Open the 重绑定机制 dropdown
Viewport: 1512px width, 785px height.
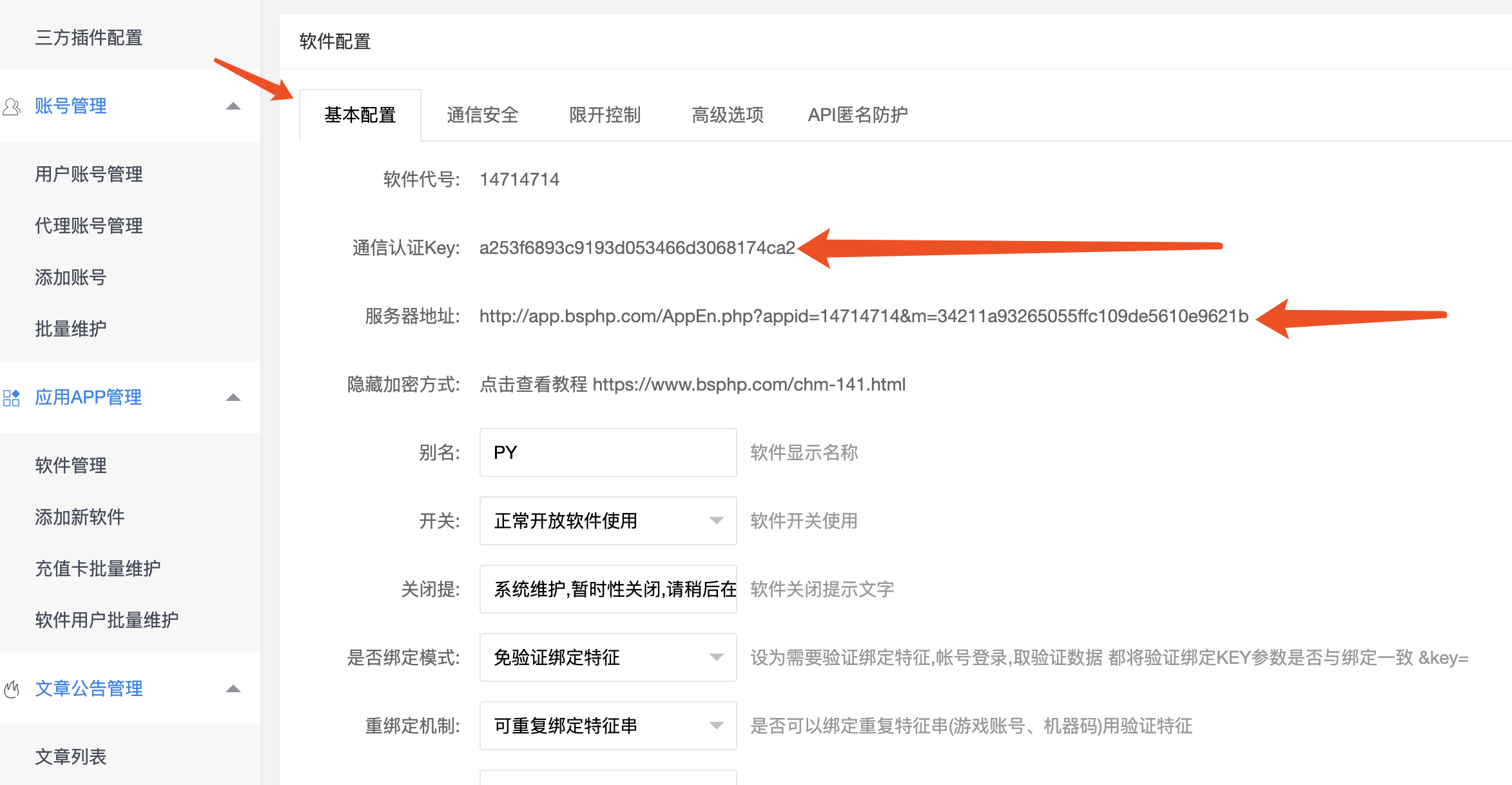click(x=608, y=726)
